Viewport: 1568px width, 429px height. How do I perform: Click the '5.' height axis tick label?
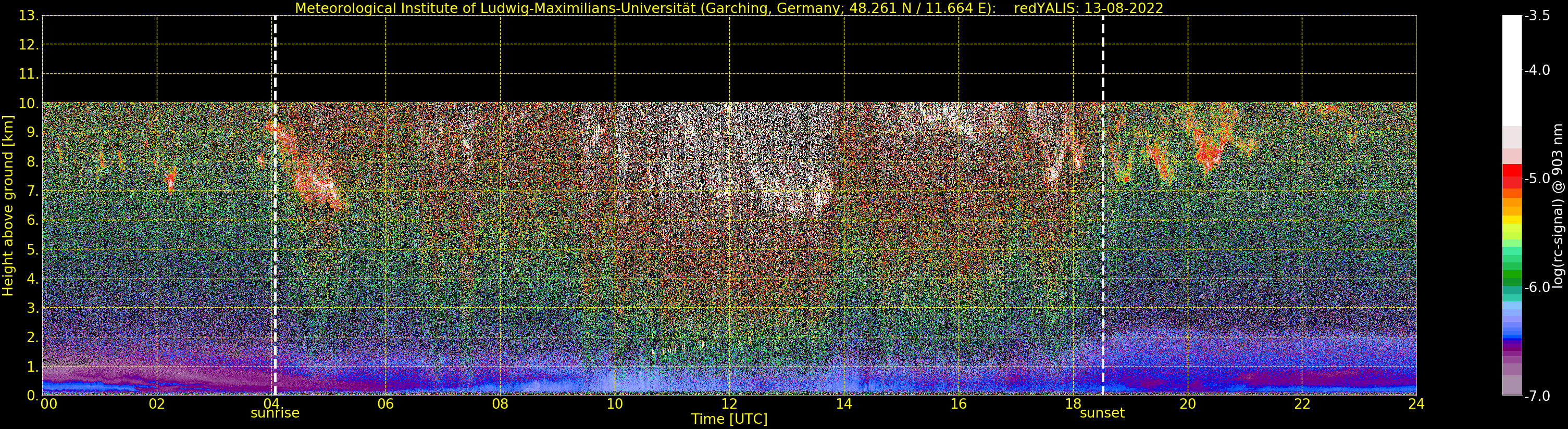(33, 249)
